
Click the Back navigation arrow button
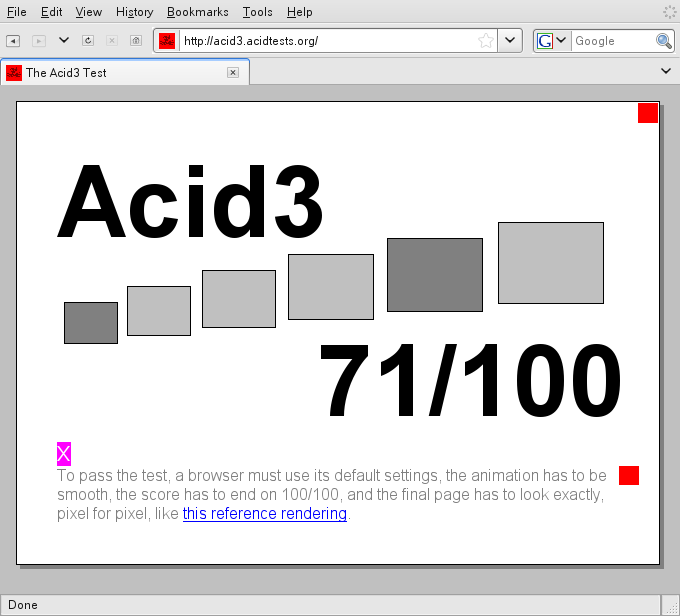click(13, 41)
